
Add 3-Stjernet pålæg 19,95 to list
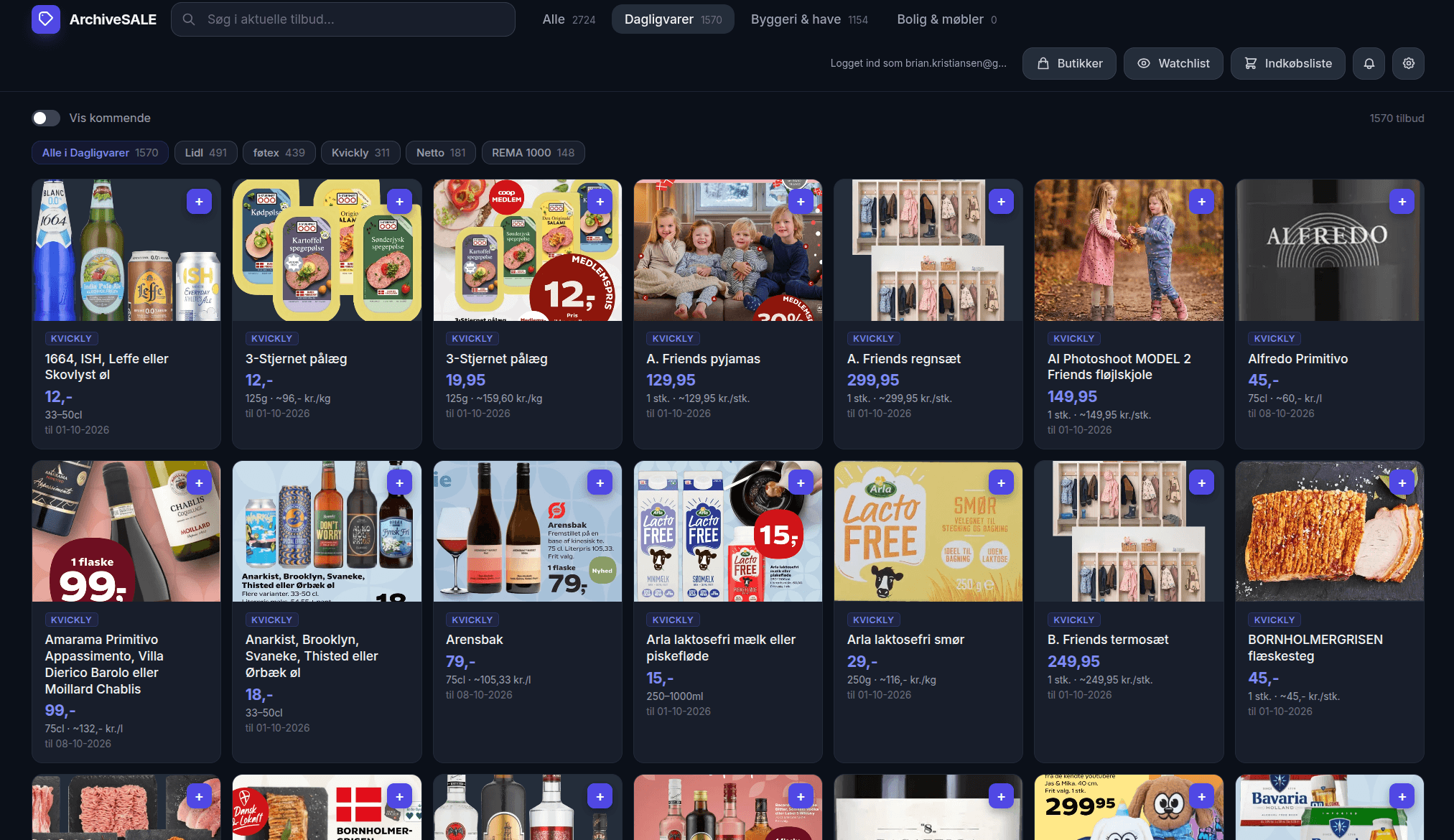pos(600,202)
